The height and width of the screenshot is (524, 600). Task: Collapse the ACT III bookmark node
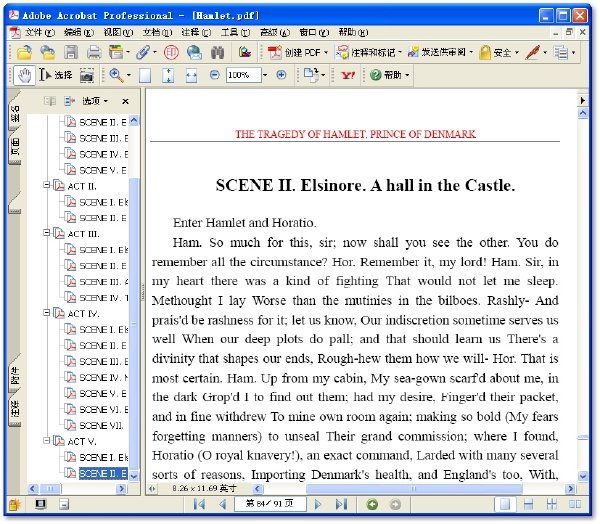(47, 233)
